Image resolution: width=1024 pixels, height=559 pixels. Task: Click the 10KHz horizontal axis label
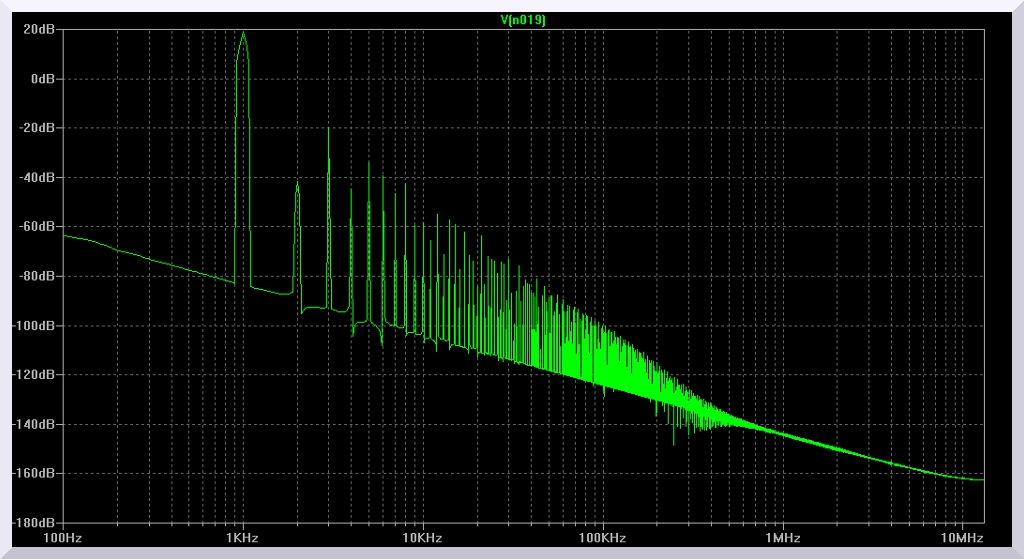click(x=422, y=538)
